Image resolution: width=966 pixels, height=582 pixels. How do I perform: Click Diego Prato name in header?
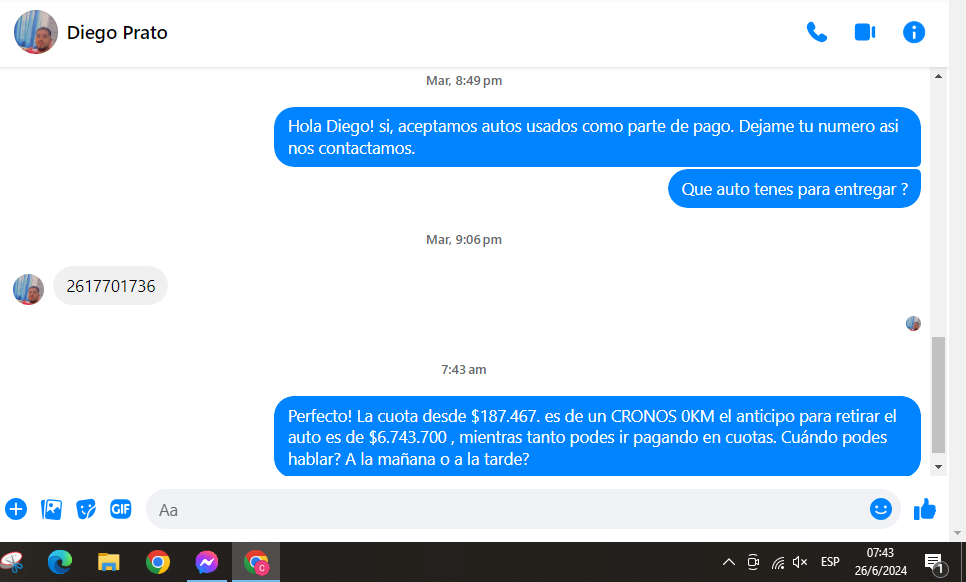coord(117,33)
